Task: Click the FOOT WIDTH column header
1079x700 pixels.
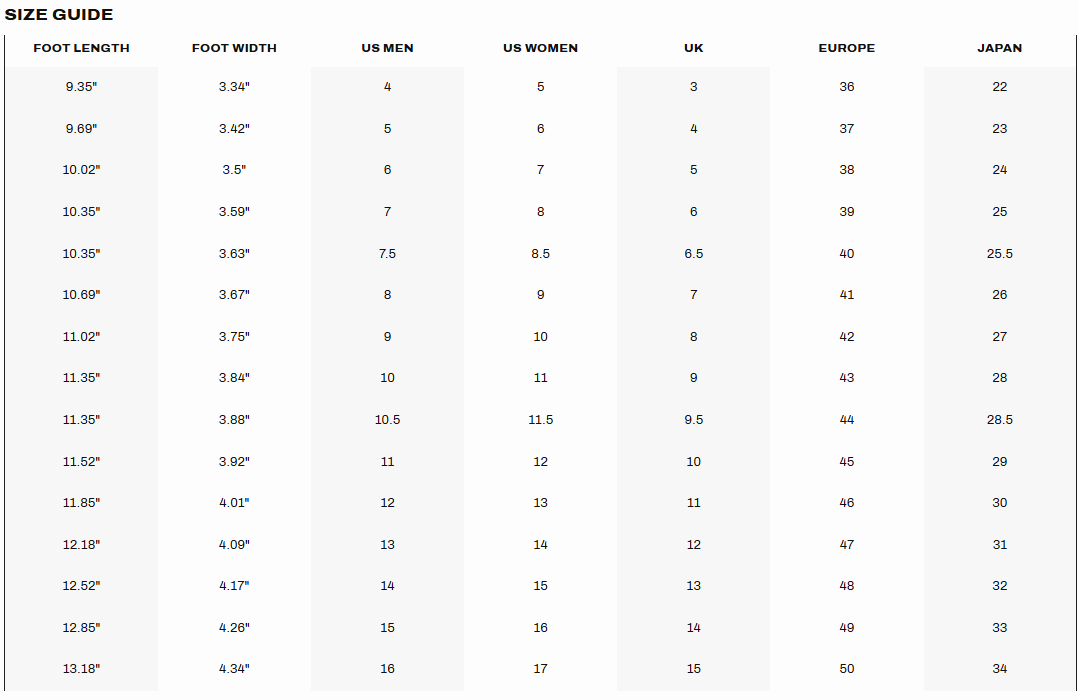Action: pos(234,48)
